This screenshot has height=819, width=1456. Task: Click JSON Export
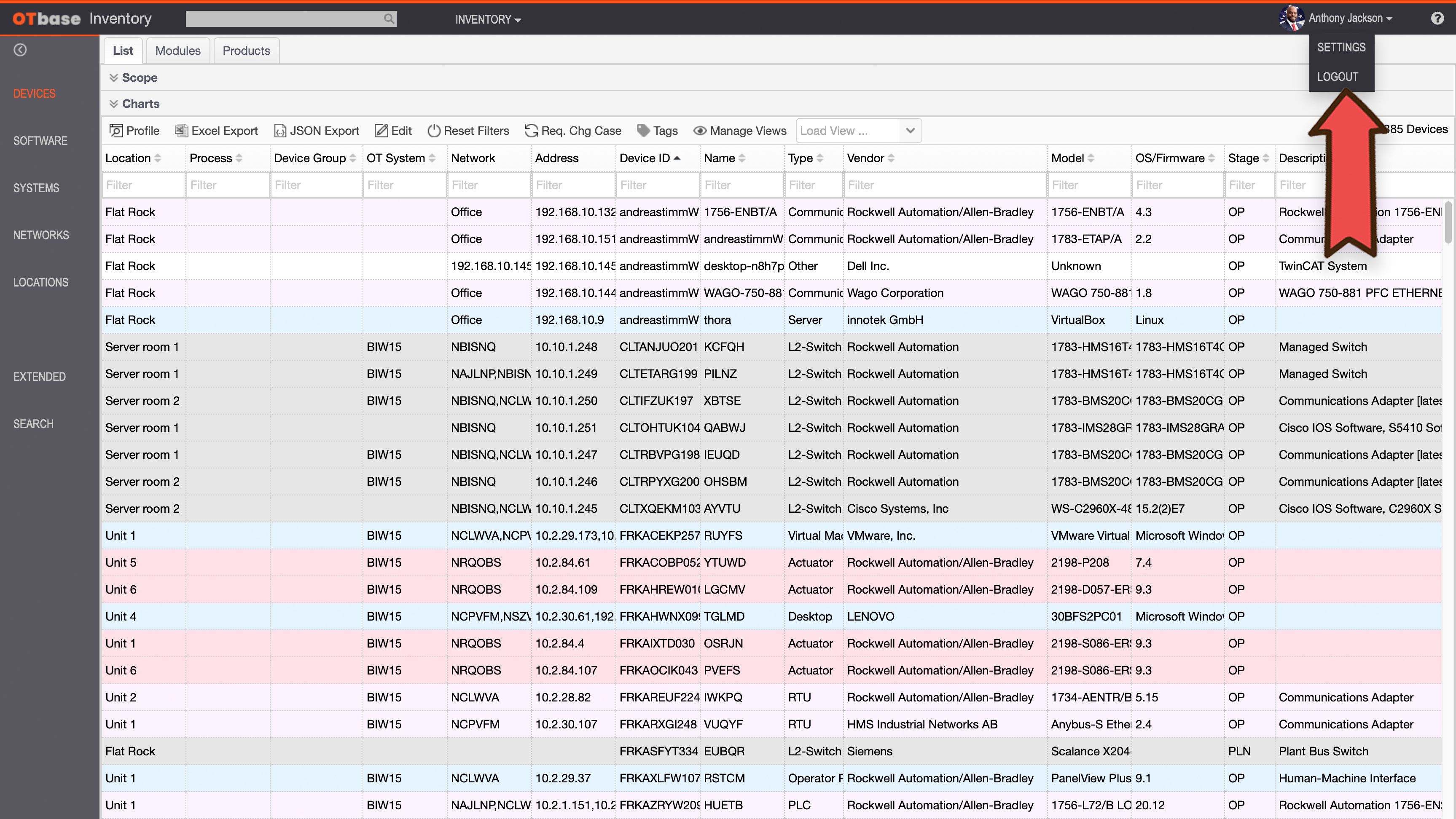pos(317,131)
